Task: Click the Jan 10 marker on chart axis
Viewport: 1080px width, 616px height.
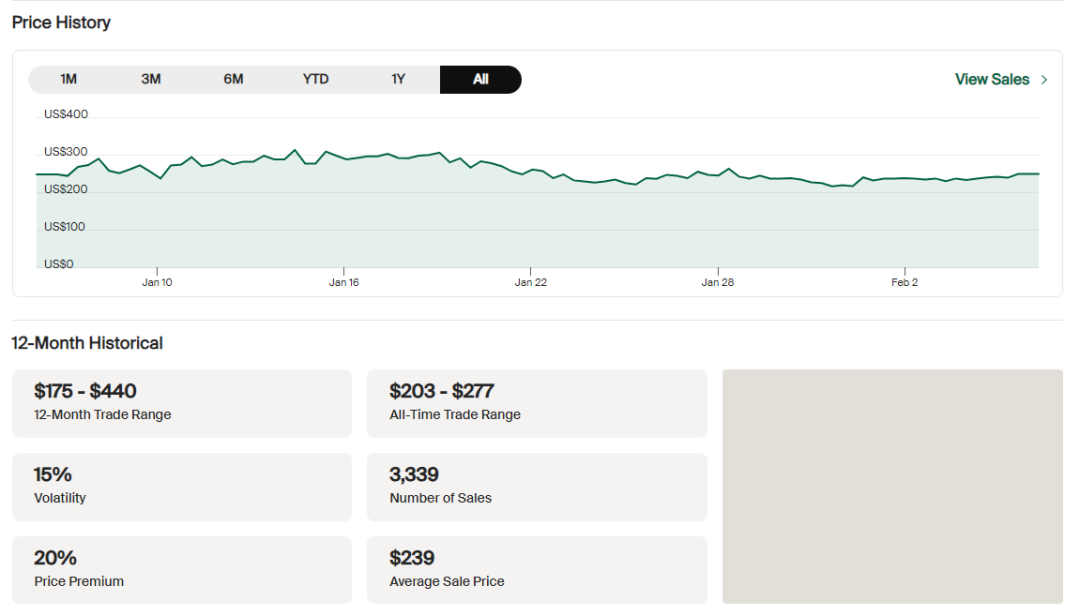Action: [x=157, y=283]
